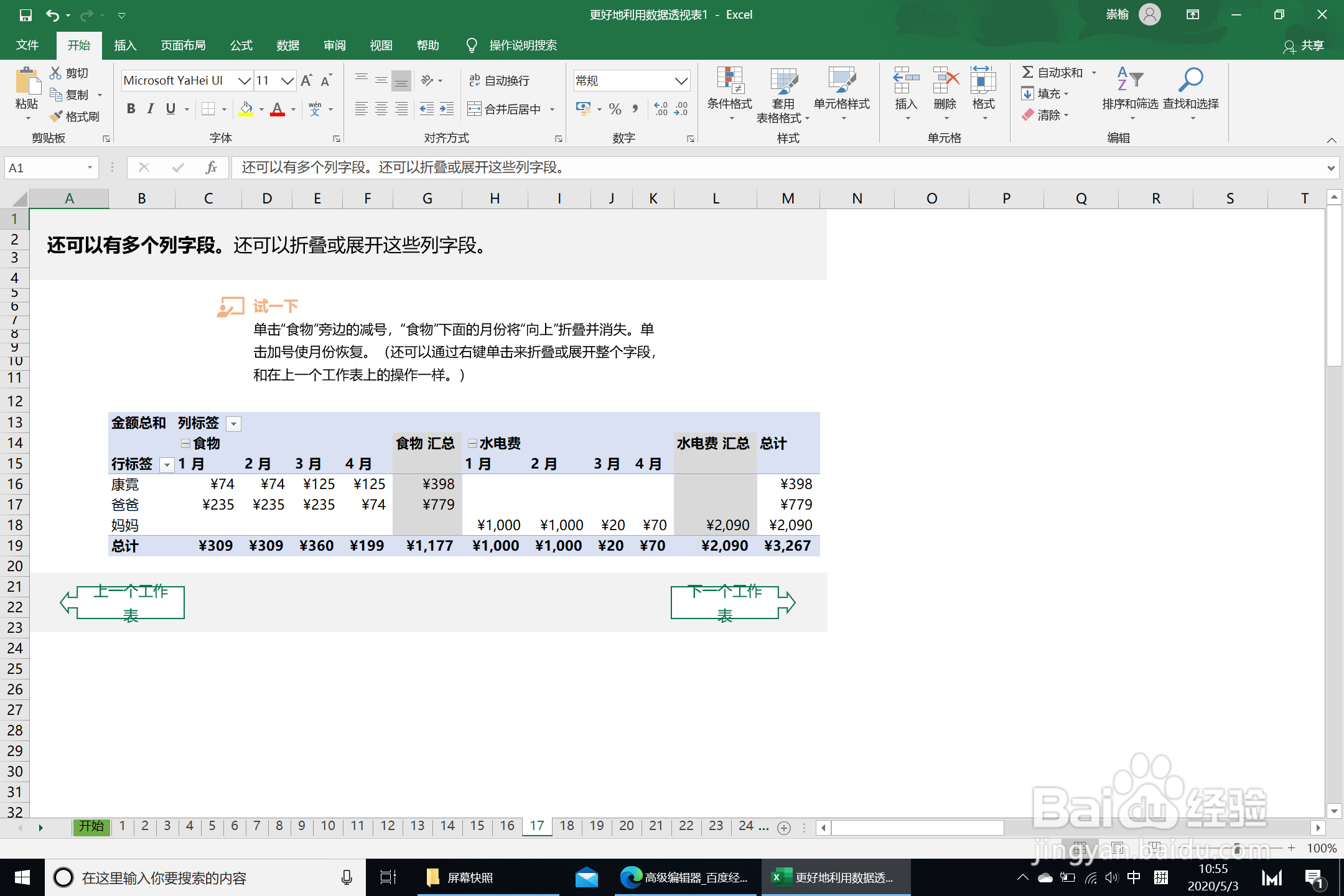This screenshot has height=896, width=1344.
Task: Click the Paste clipboard icon
Action: tap(27, 81)
